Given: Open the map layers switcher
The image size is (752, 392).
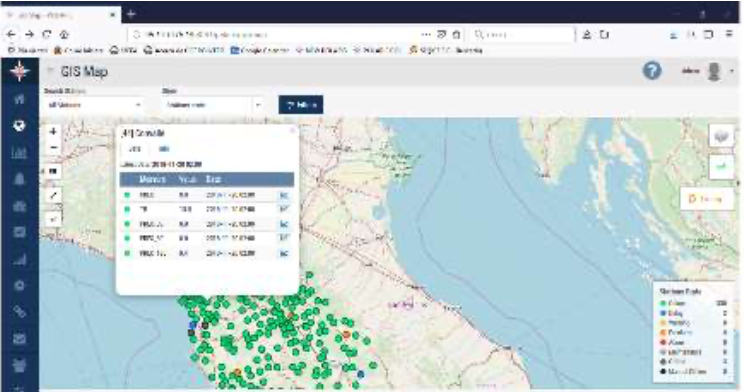Looking at the screenshot, I should coord(721,137).
